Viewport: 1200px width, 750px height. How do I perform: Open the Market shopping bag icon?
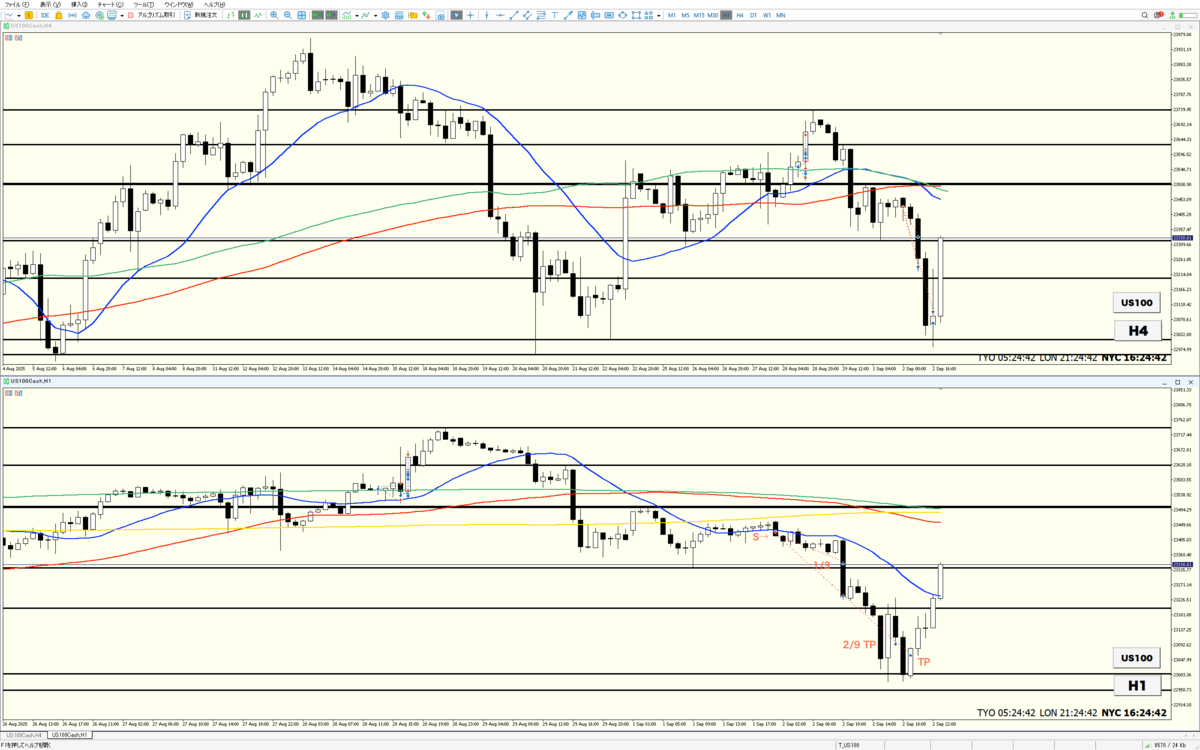click(59, 16)
